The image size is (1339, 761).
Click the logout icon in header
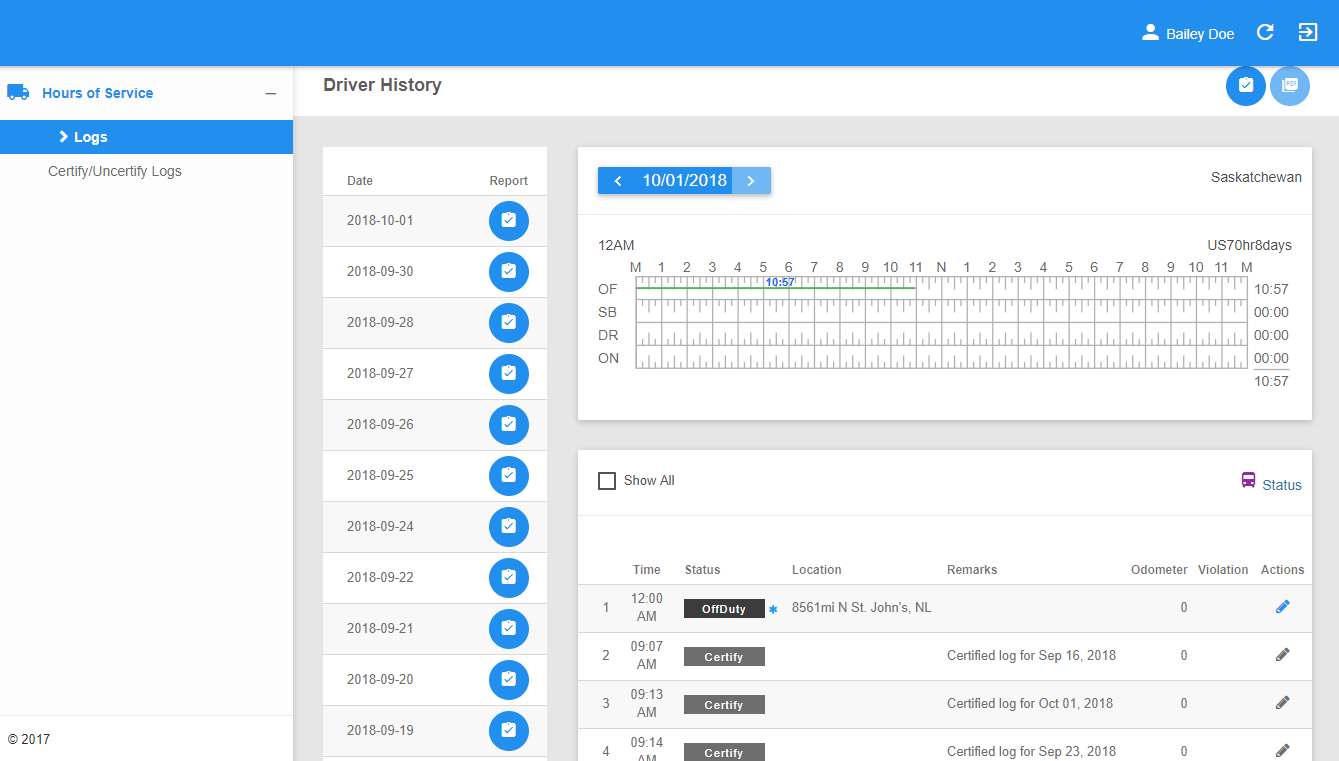click(x=1308, y=32)
